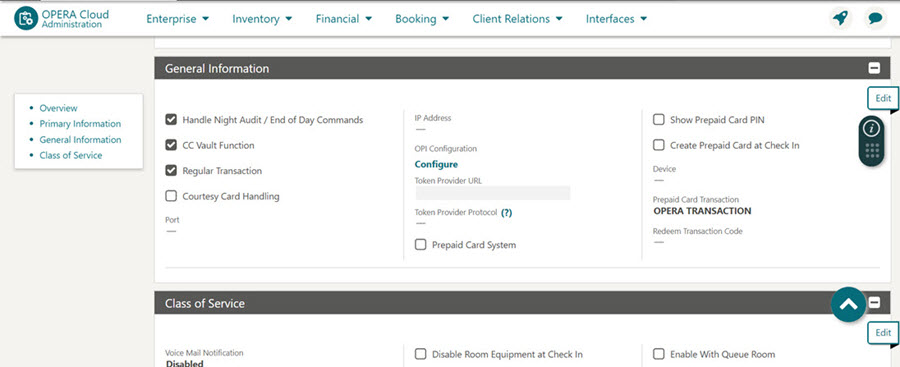The height and width of the screenshot is (367, 900).
Task: Click the Device label
Action: pos(664,169)
